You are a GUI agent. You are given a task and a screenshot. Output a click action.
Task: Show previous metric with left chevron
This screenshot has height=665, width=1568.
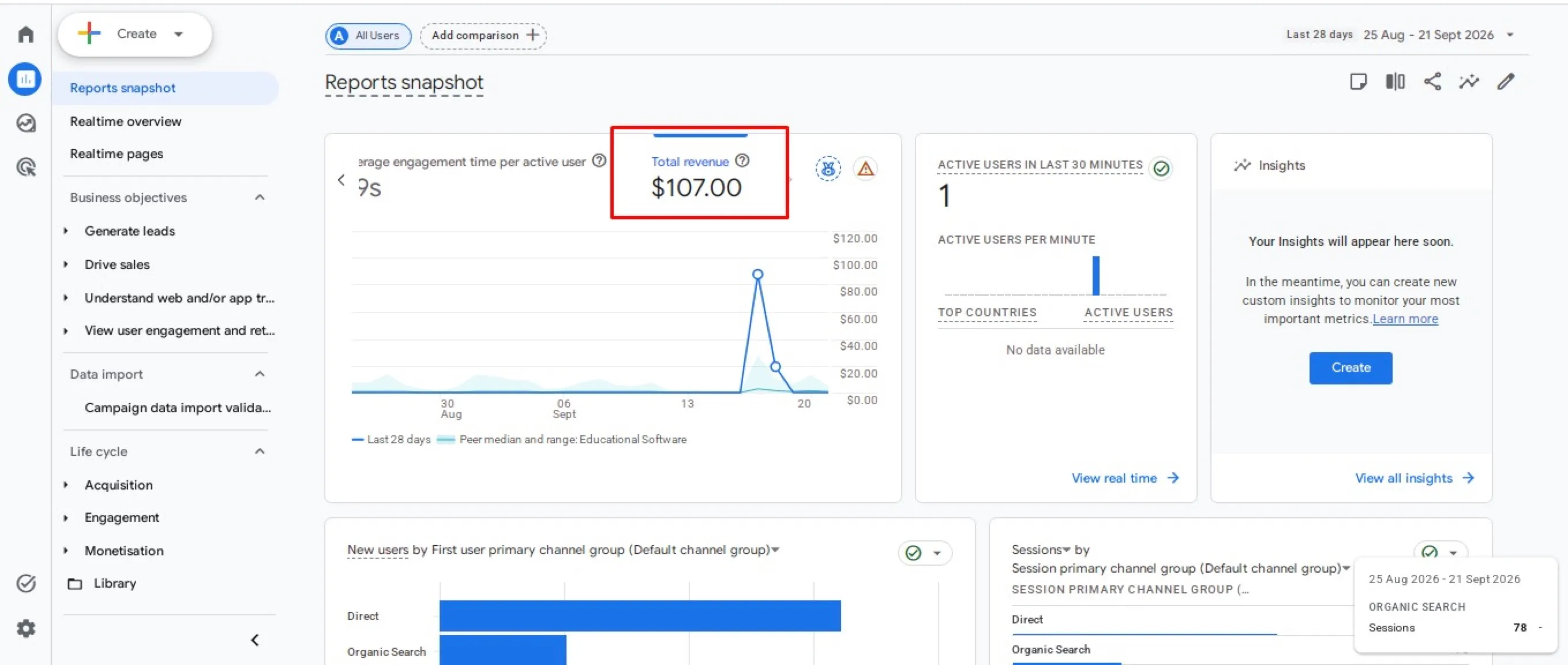pos(341,180)
